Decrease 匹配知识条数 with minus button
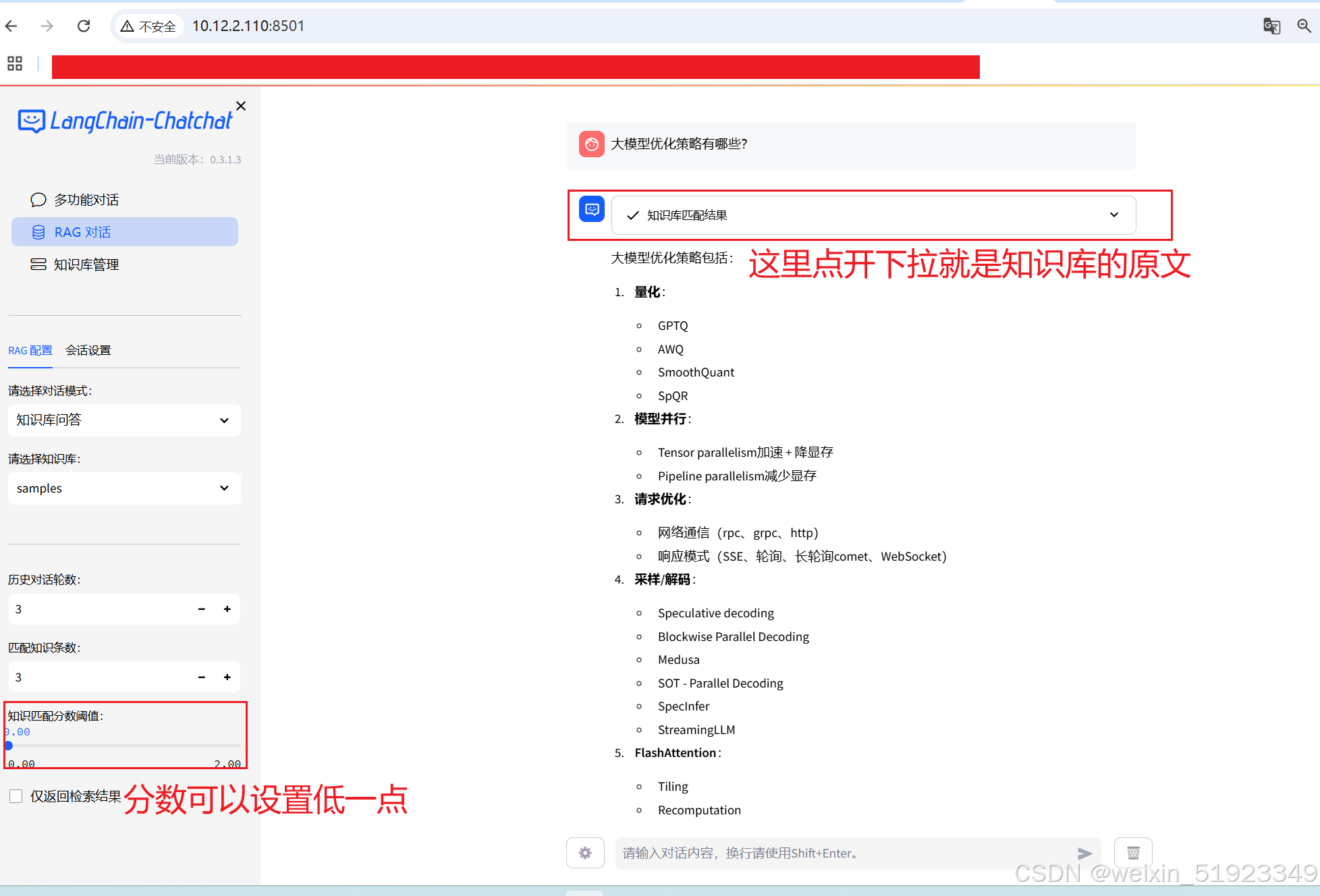 pyautogui.click(x=201, y=677)
